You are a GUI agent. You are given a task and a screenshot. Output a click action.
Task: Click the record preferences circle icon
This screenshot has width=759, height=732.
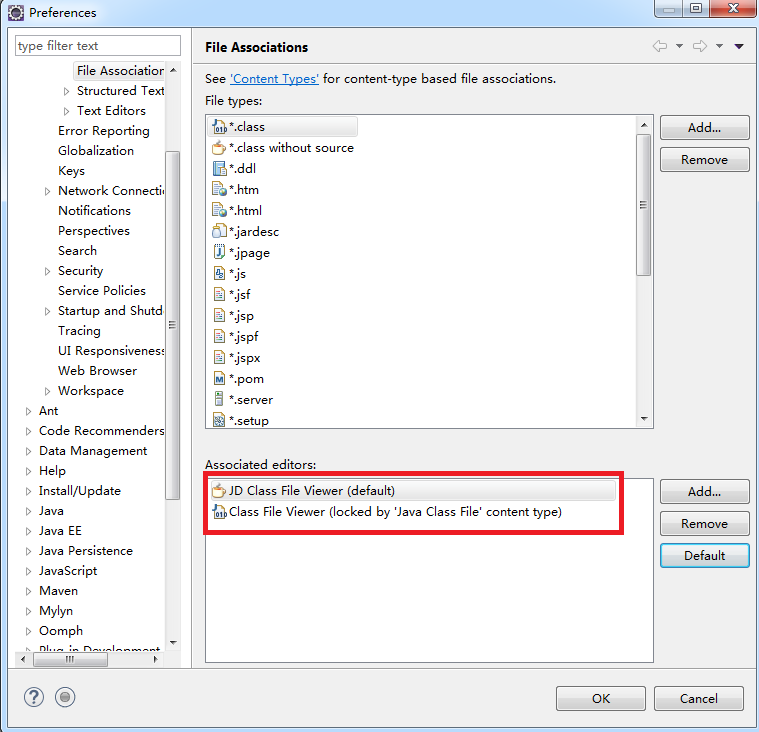click(65, 697)
